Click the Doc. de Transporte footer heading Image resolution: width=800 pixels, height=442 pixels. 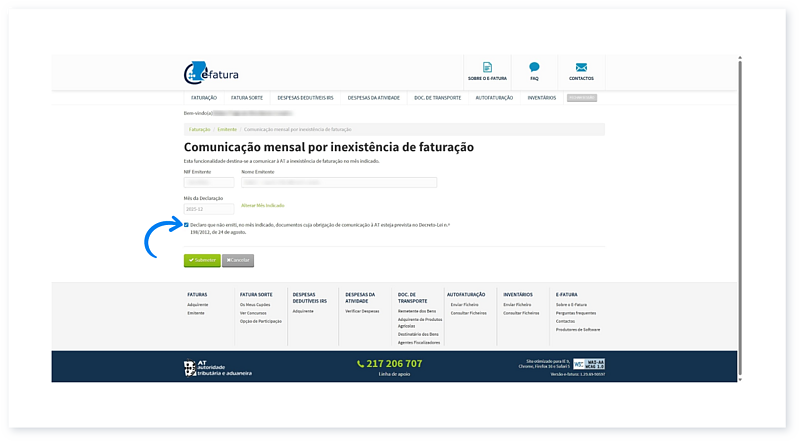coord(412,298)
